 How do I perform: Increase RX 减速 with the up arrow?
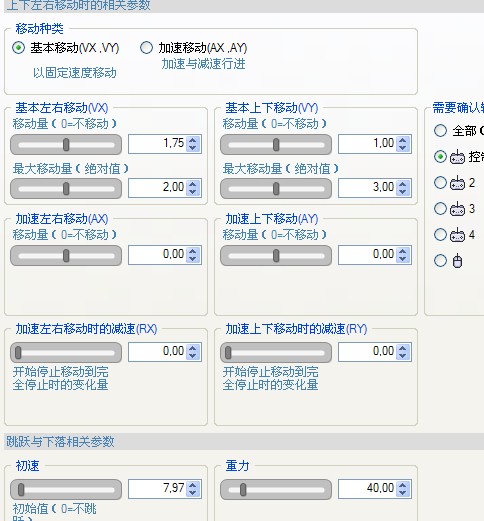(193, 348)
